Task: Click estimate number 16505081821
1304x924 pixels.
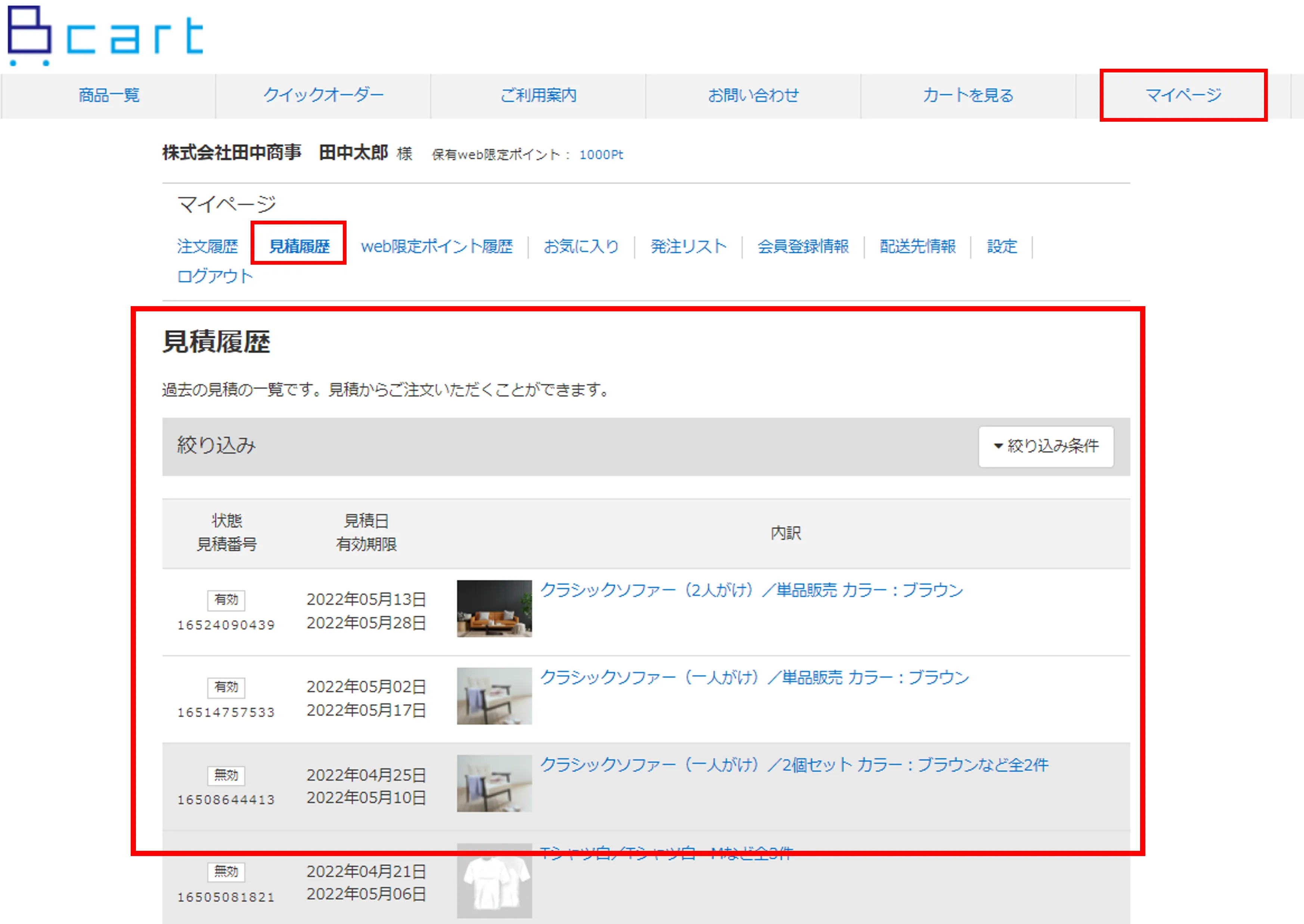Action: pos(226,897)
